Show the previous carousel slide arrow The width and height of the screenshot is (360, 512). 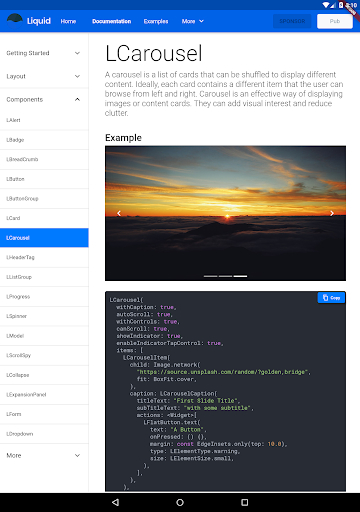point(119,213)
